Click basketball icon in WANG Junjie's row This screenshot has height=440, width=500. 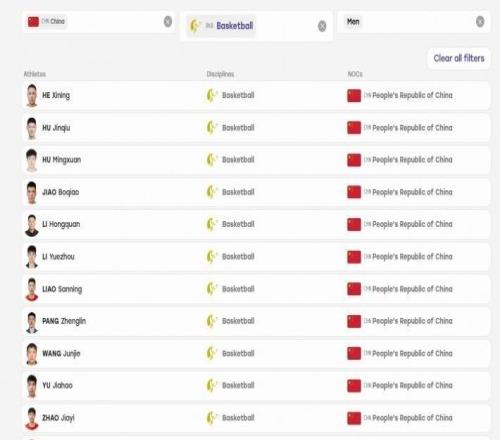(x=212, y=354)
